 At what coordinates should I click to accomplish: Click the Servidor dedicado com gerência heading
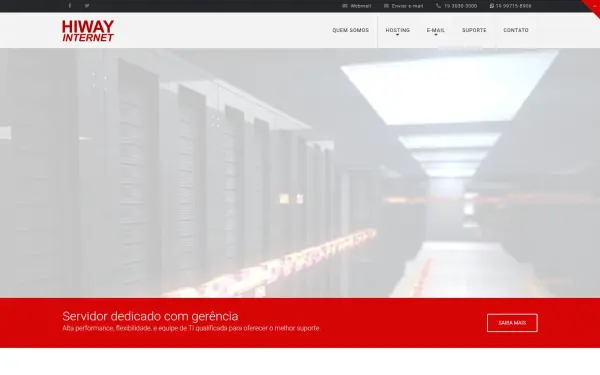(150, 316)
